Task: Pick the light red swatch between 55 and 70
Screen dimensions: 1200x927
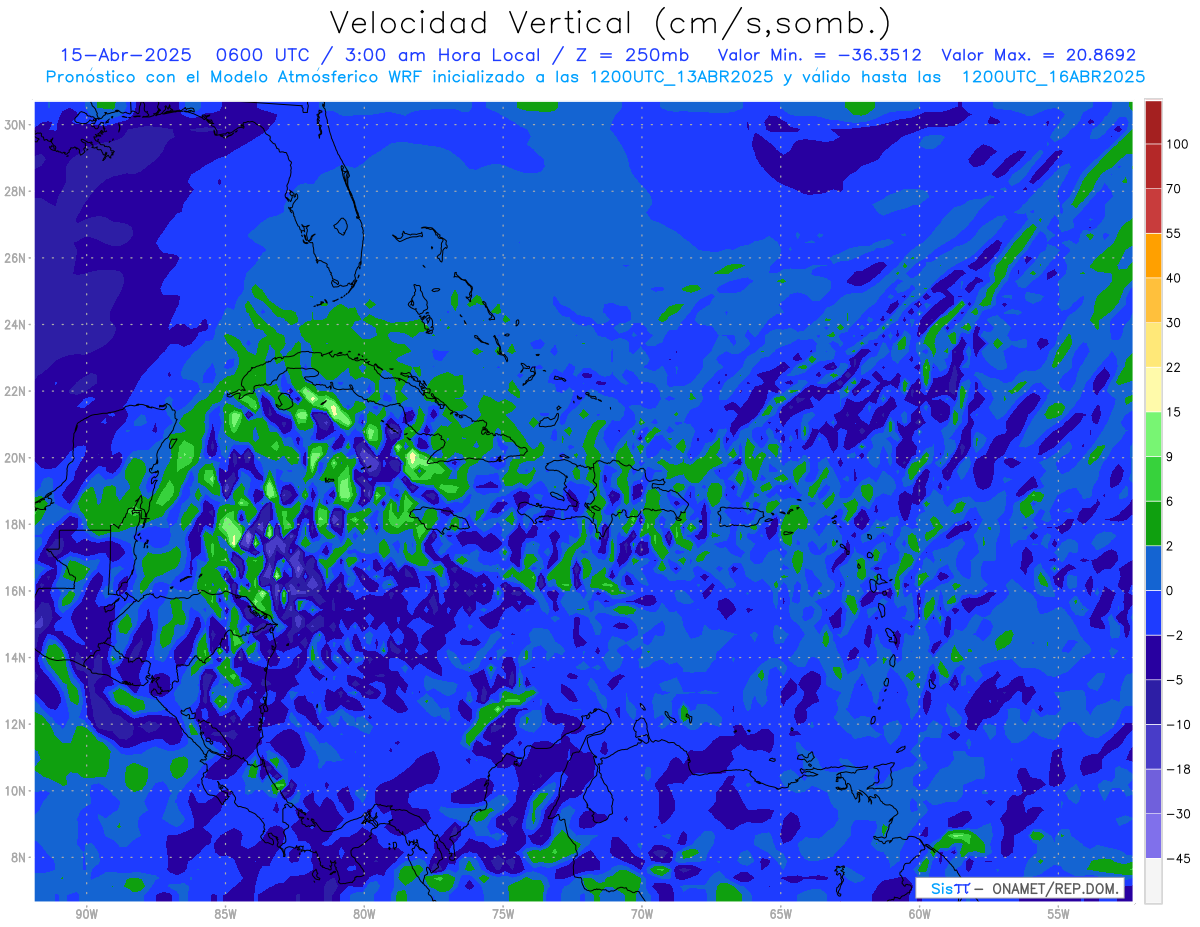Action: [x=1153, y=211]
